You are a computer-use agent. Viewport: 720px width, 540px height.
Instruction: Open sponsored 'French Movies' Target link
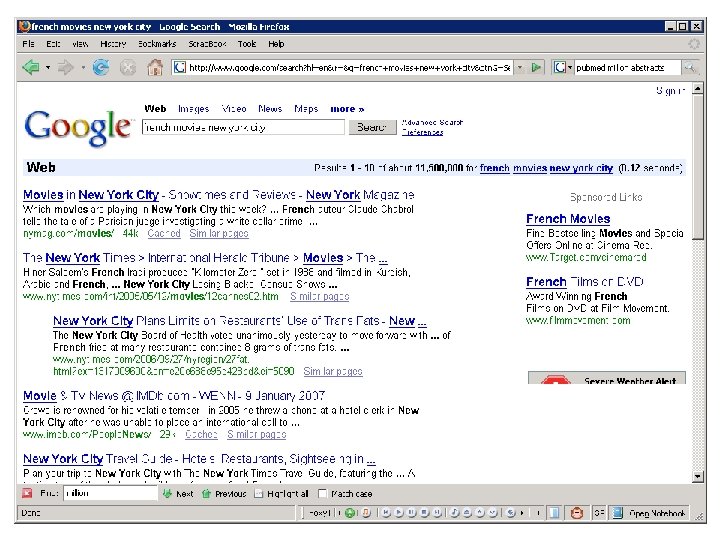568,219
